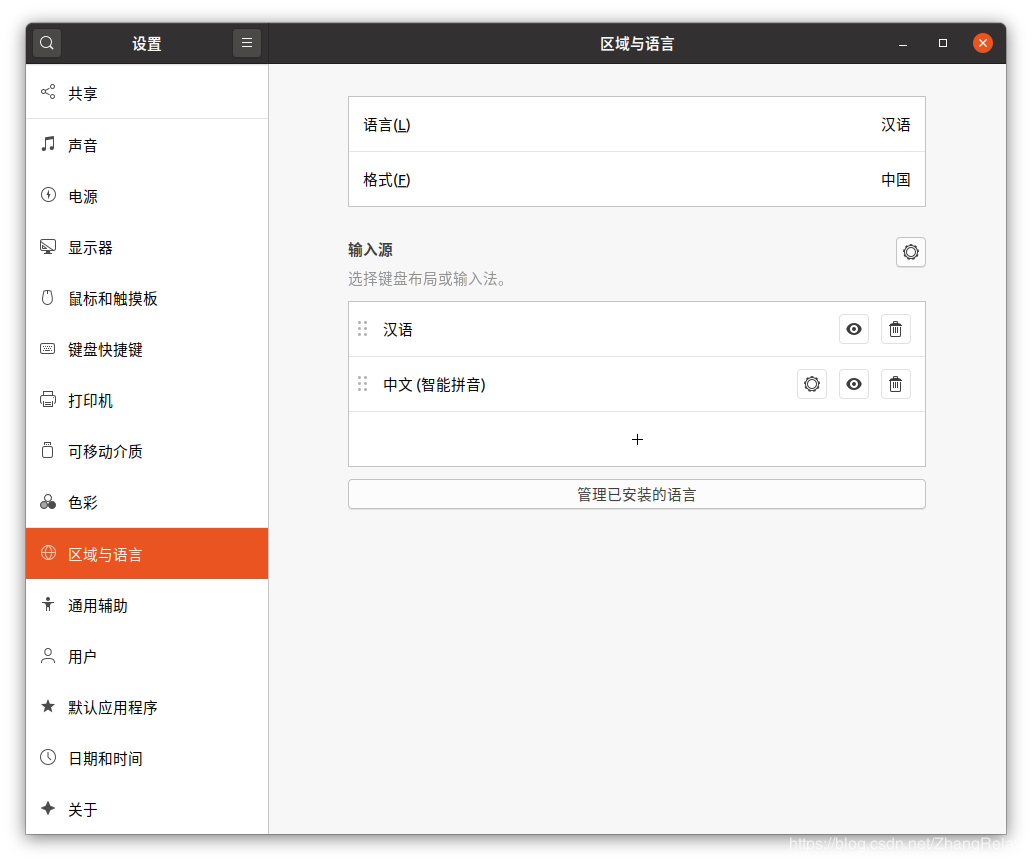
Task: Preview keyboard layout for 汉语 via eye icon
Action: pyautogui.click(x=853, y=329)
